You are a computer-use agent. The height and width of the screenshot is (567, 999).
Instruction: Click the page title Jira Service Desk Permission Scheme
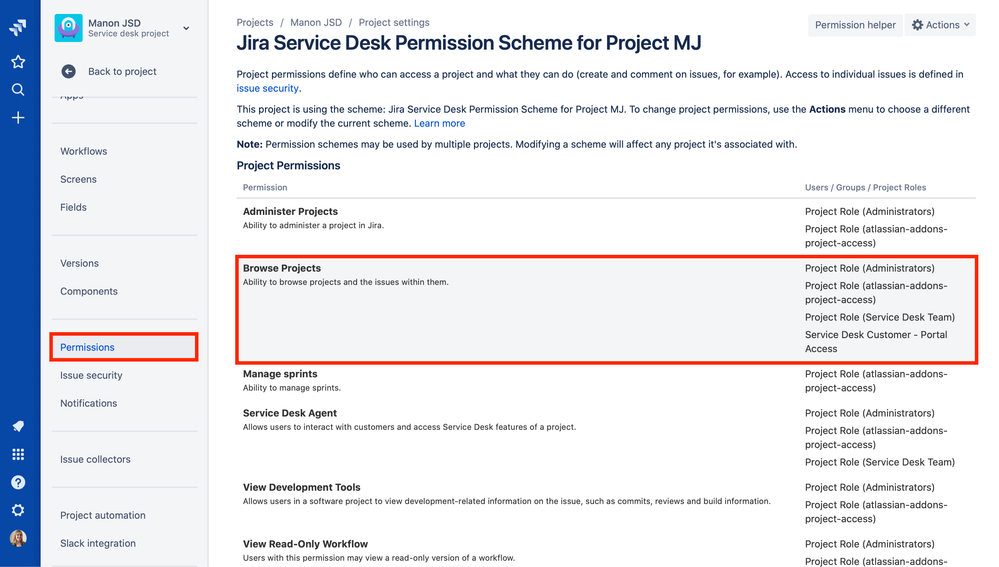pyautogui.click(x=469, y=43)
